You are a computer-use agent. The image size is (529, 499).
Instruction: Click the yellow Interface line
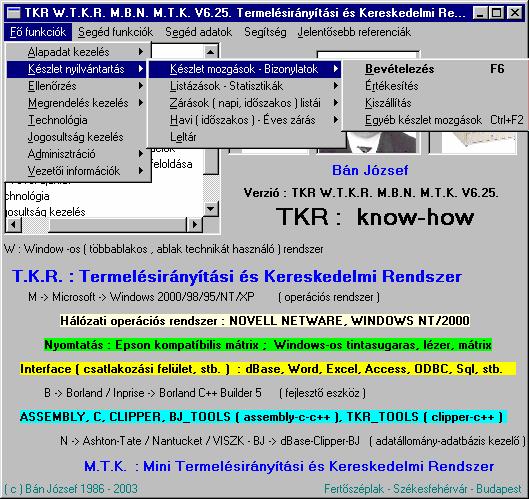click(x=268, y=369)
